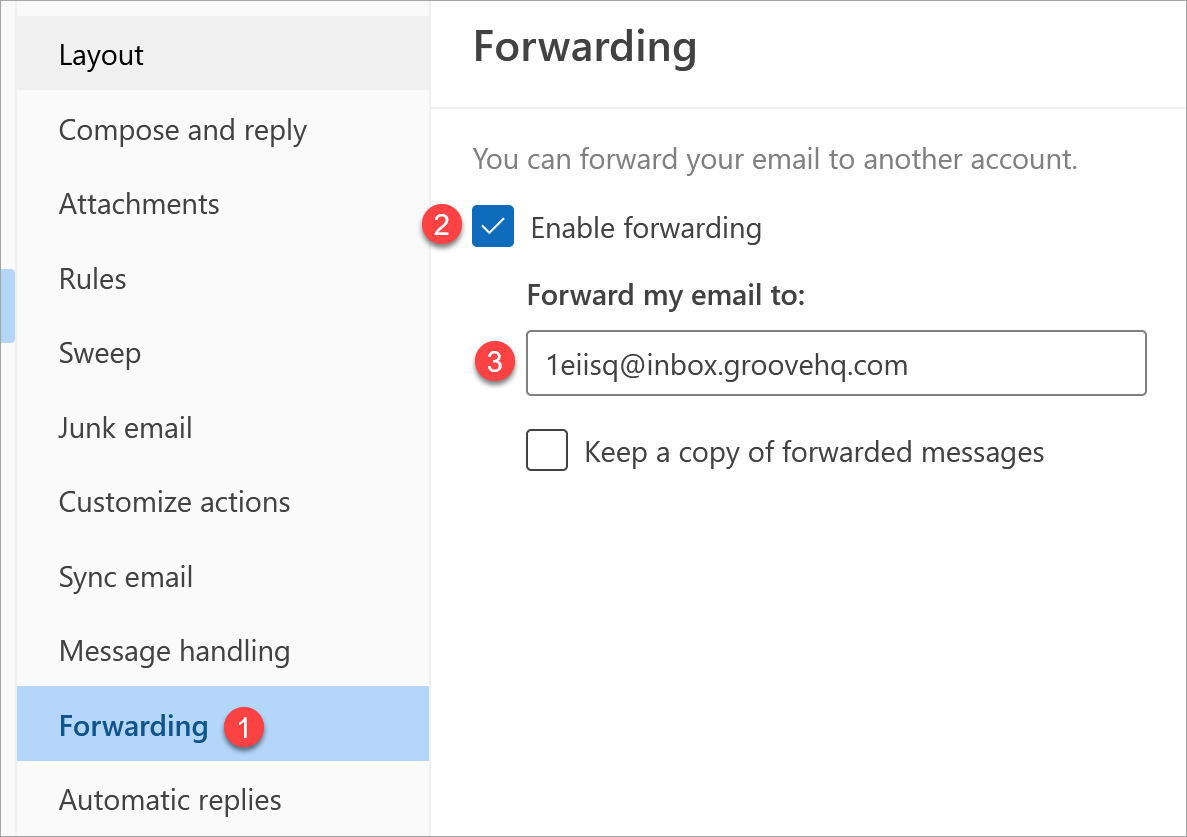
Task: Click the red step 3 badge
Action: pos(494,362)
